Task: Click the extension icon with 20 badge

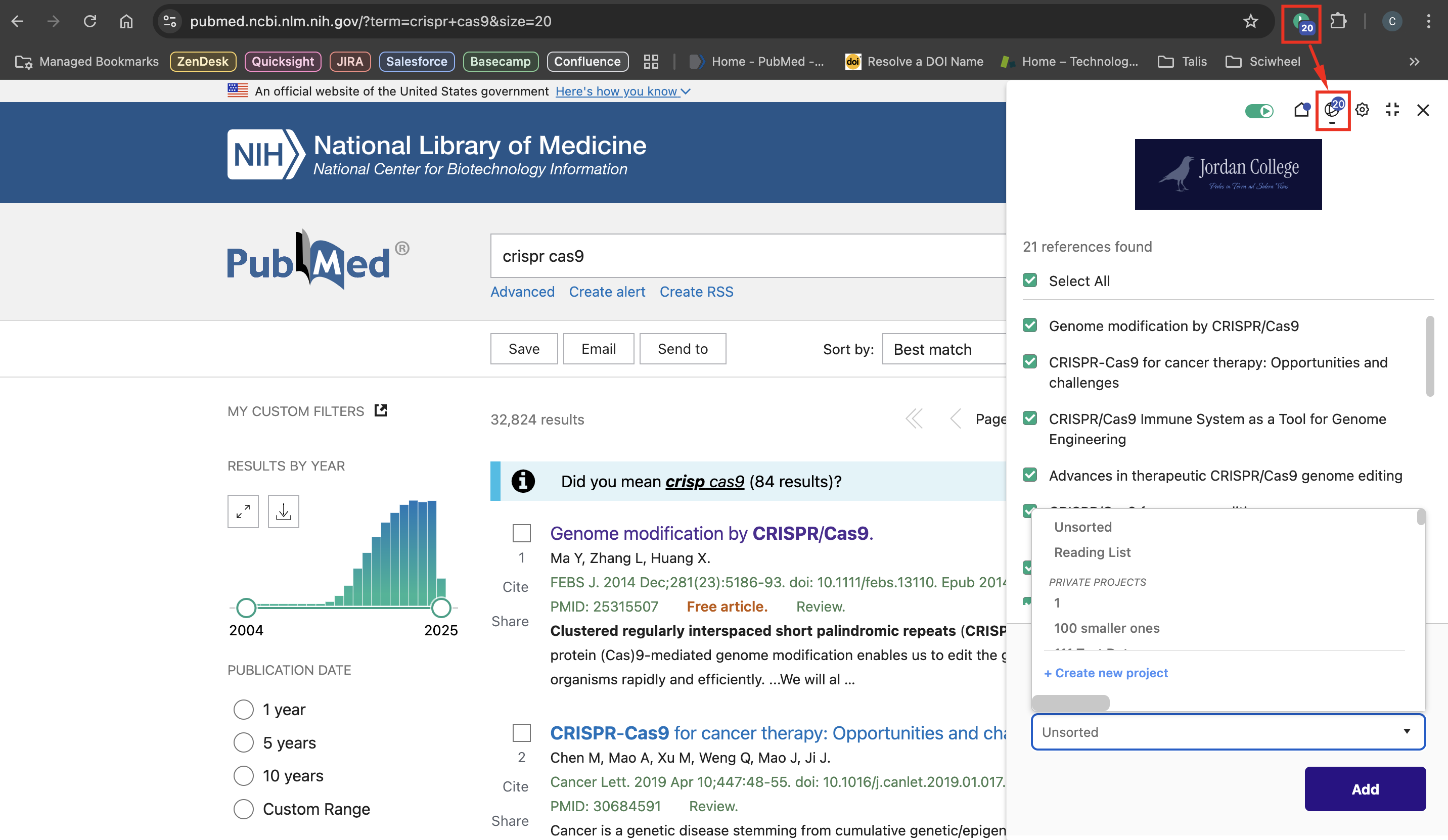Action: coord(1300,23)
